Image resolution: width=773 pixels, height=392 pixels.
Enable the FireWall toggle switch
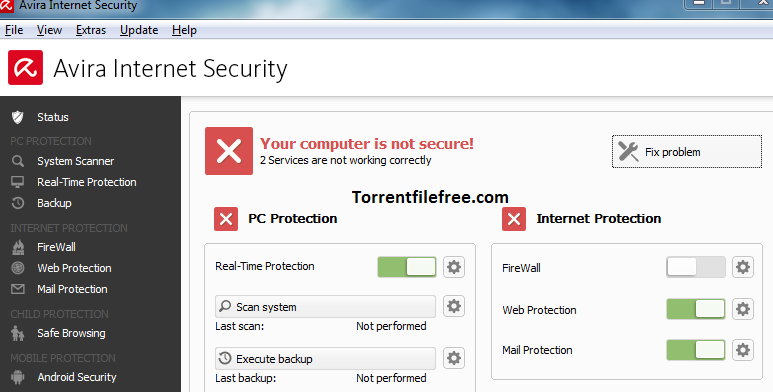coord(696,267)
